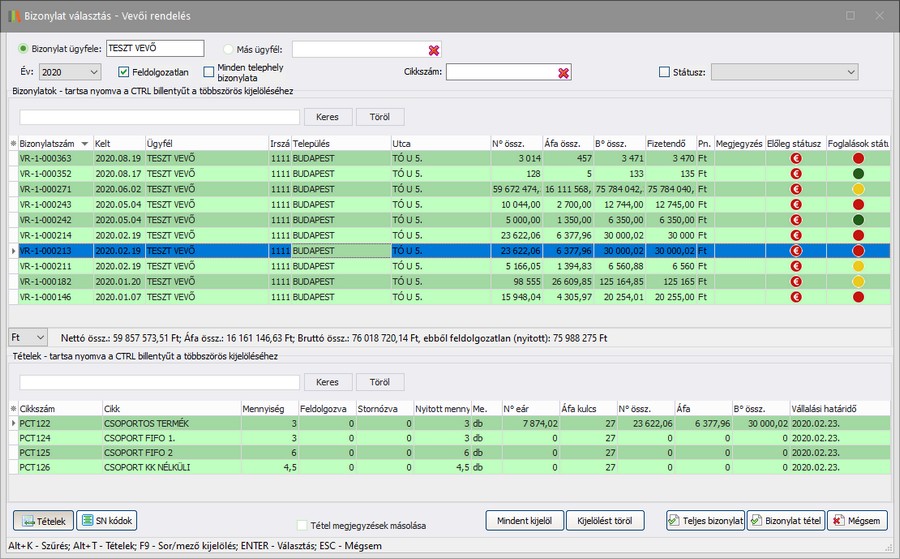Click the Kijelölést töröl button
This screenshot has width=900, height=559.
point(605,521)
